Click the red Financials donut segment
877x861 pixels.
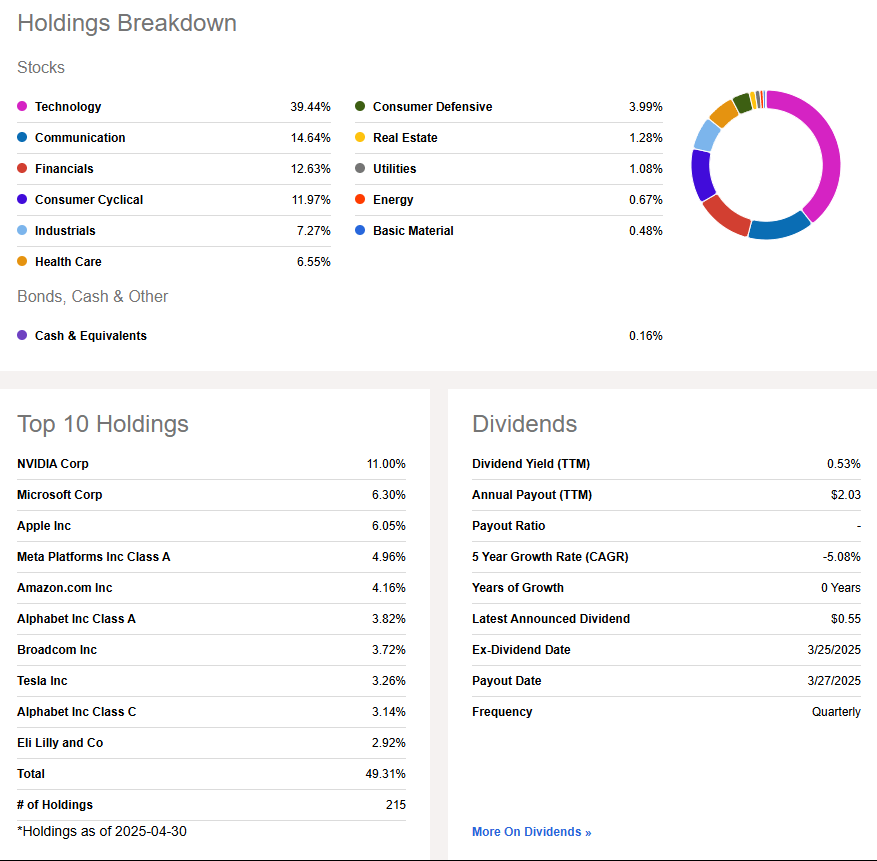pyautogui.click(x=723, y=216)
